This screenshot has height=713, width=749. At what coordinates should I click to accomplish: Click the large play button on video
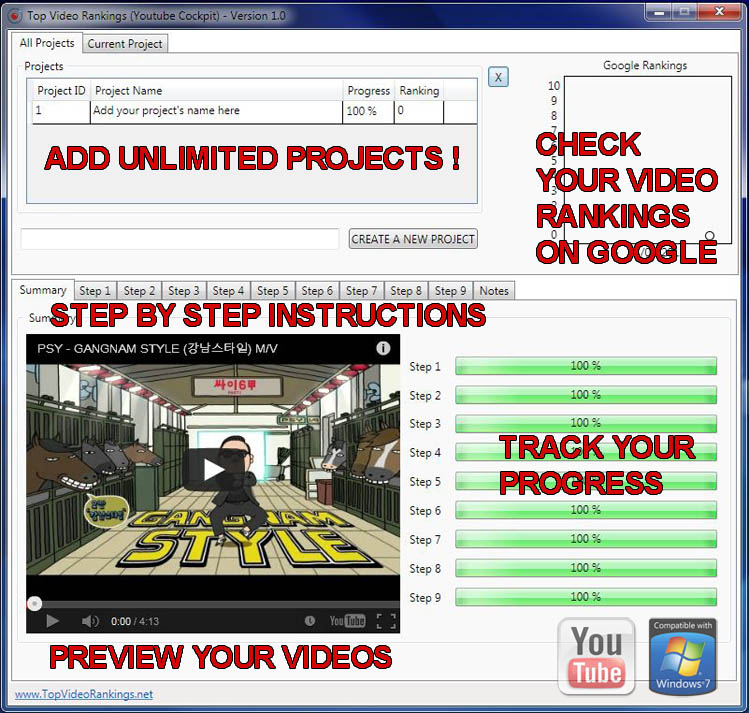coord(213,469)
